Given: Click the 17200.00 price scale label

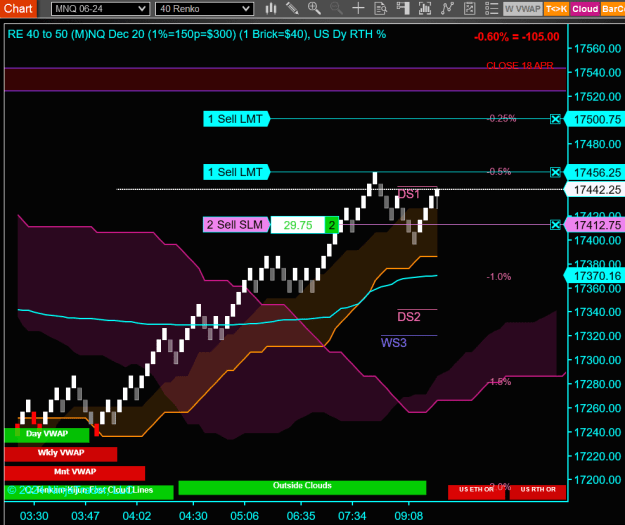Looking at the screenshot, I should (x=597, y=480).
